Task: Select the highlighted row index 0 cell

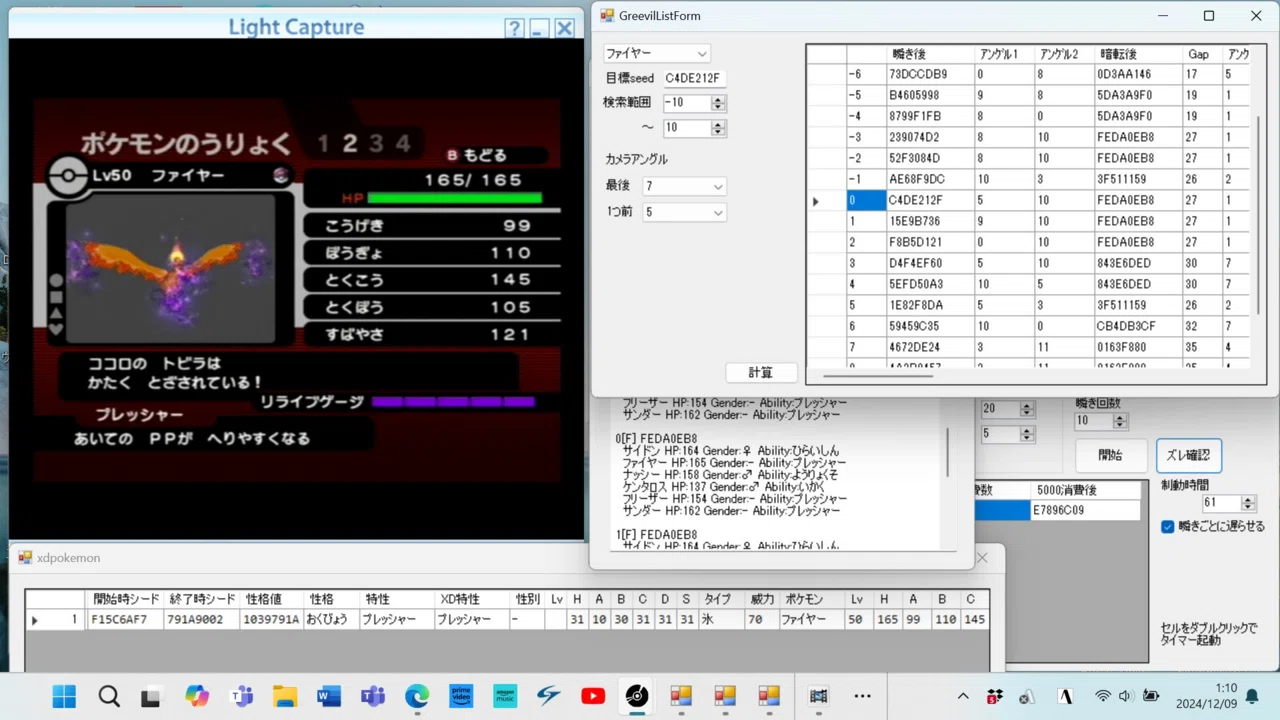Action: pyautogui.click(x=866, y=200)
